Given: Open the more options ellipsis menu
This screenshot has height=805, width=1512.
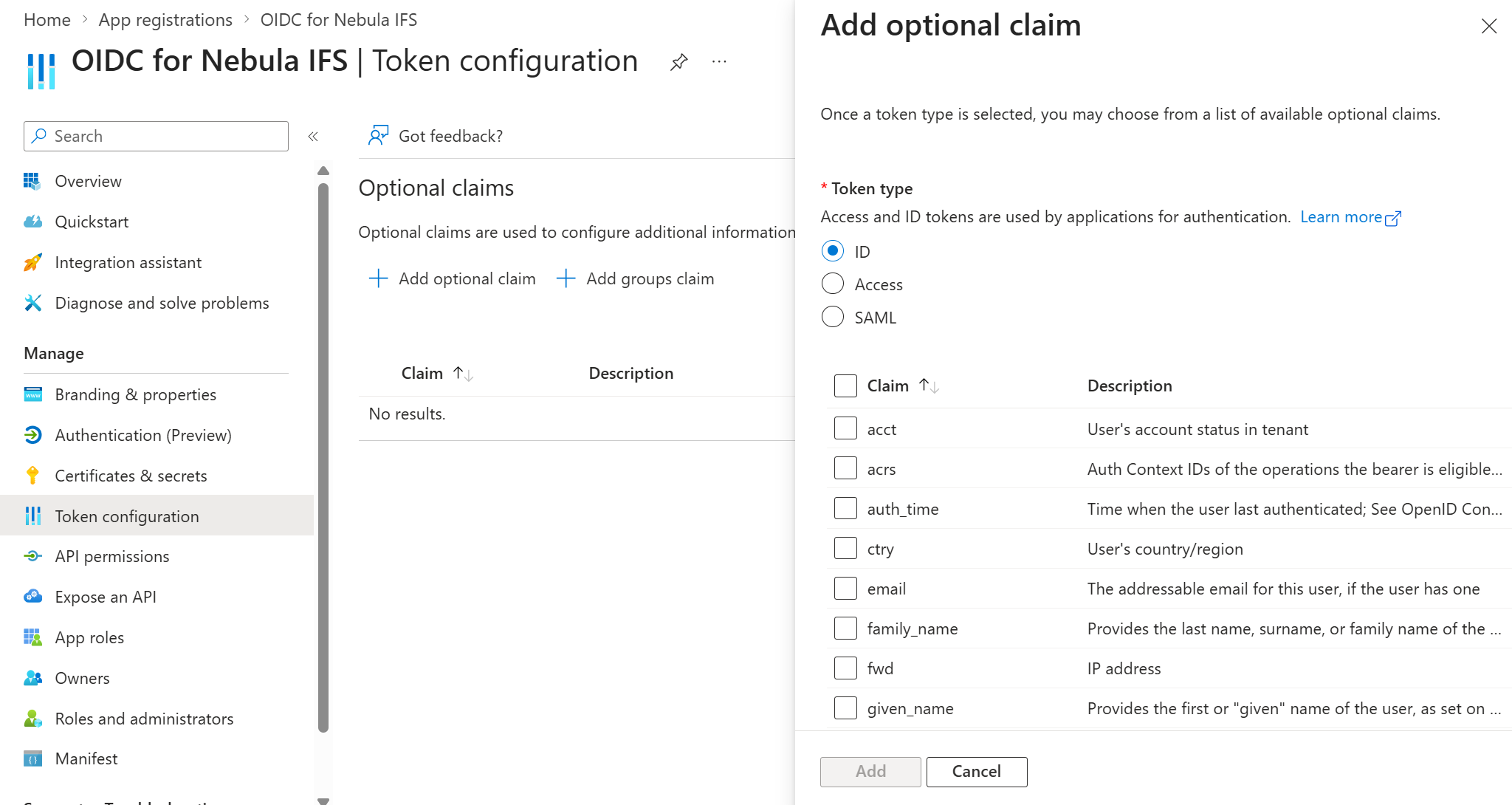Looking at the screenshot, I should (x=719, y=62).
